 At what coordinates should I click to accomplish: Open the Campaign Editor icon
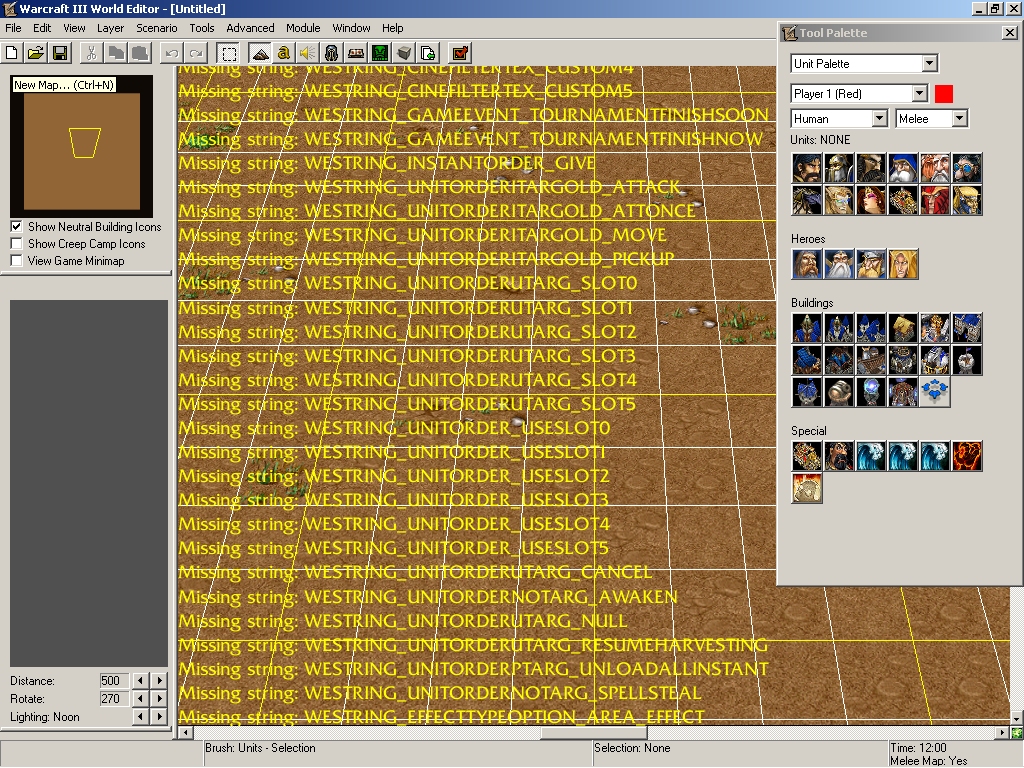pyautogui.click(x=356, y=53)
